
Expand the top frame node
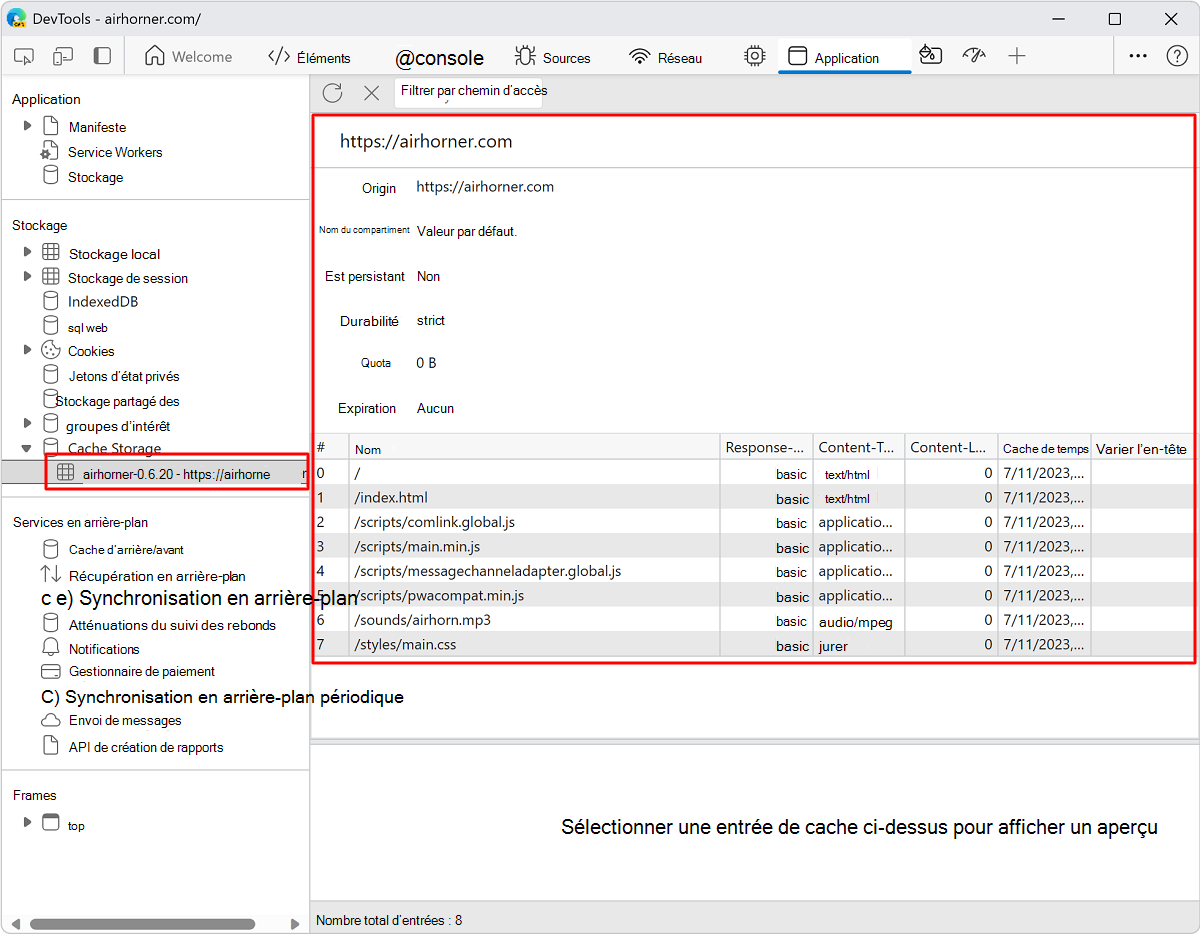27,823
